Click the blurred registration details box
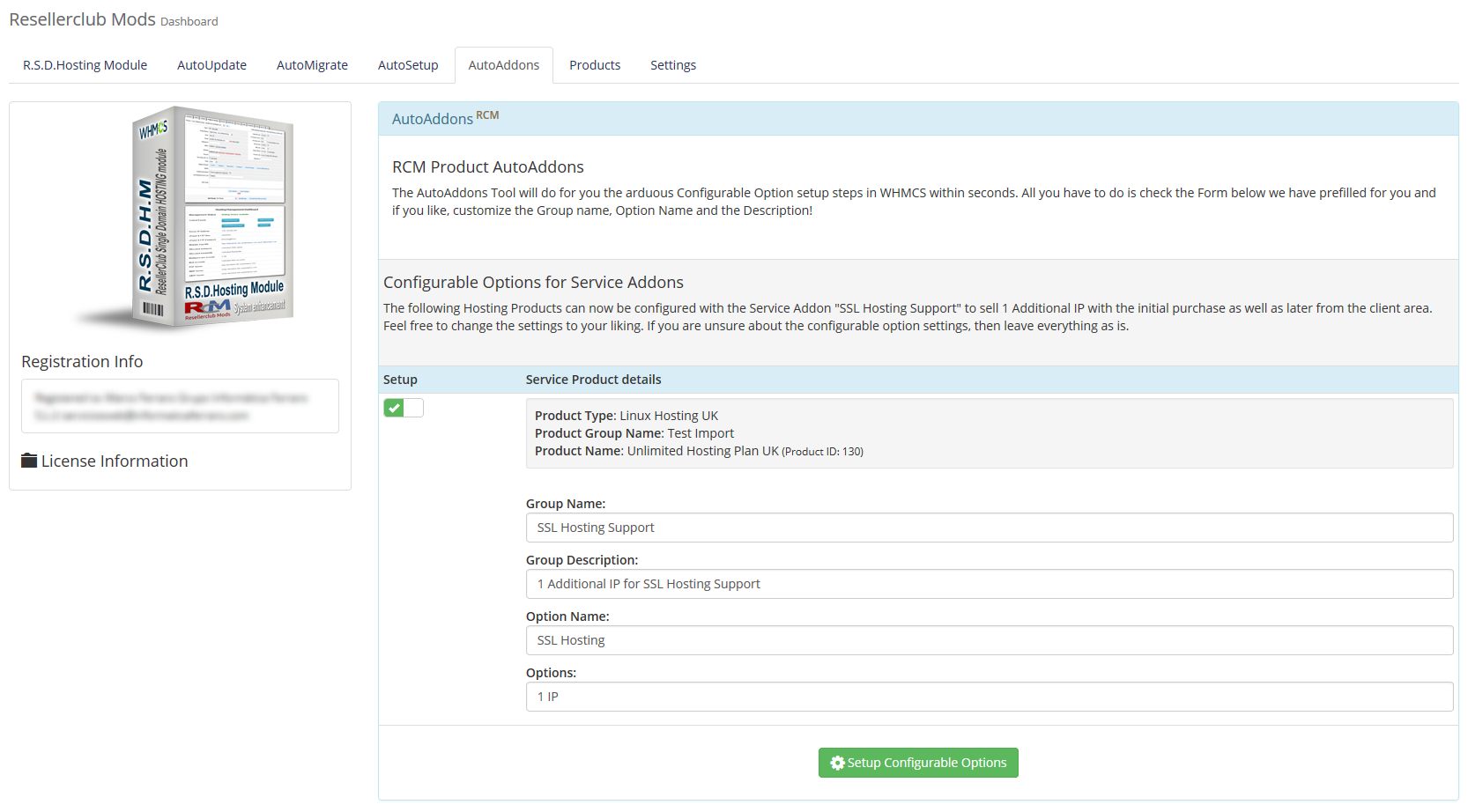The image size is (1468, 812). 180,406
